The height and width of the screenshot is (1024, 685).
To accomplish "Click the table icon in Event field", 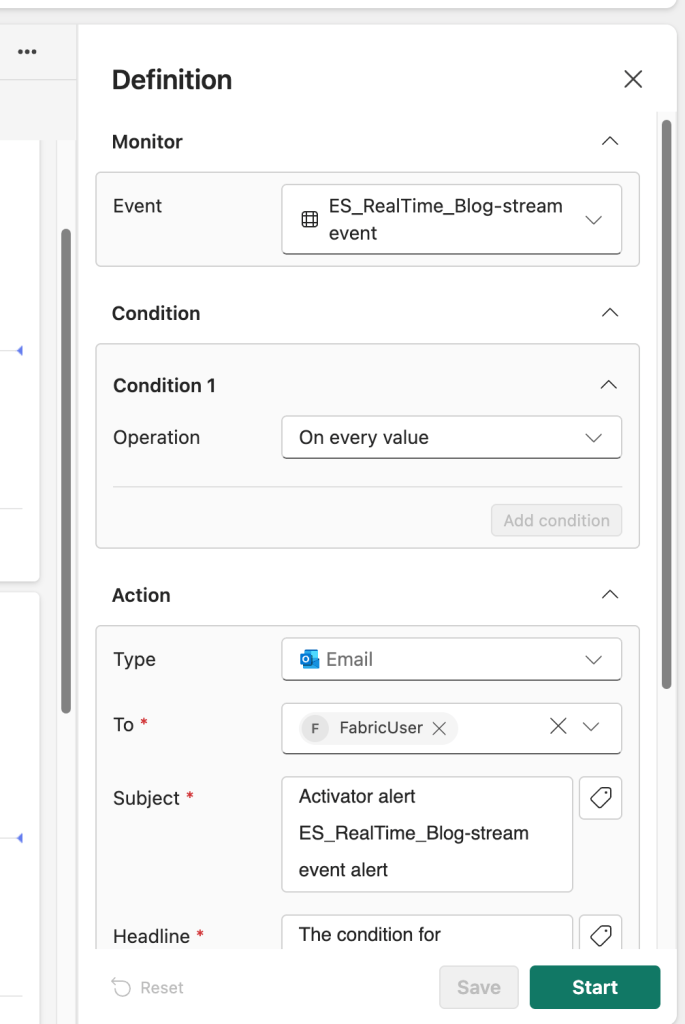I will click(310, 219).
